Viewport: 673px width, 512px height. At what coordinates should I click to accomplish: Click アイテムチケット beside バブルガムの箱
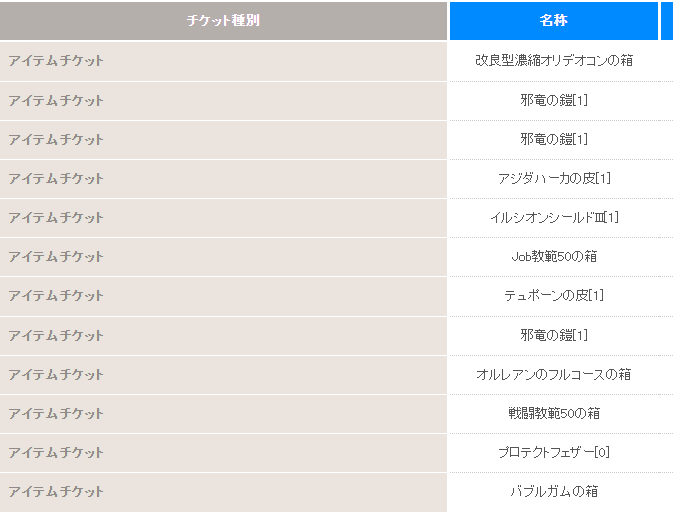[56, 491]
